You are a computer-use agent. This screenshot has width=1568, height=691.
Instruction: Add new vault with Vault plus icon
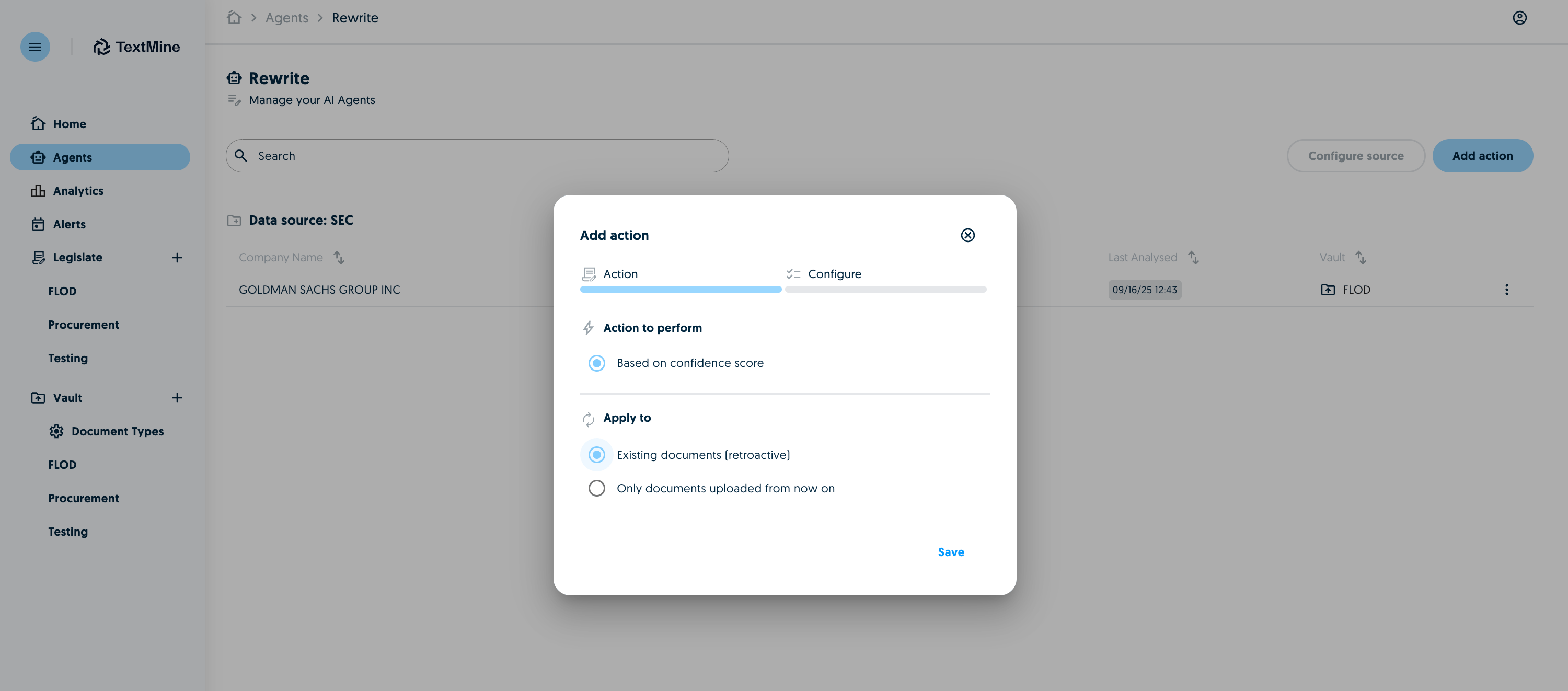pos(177,398)
